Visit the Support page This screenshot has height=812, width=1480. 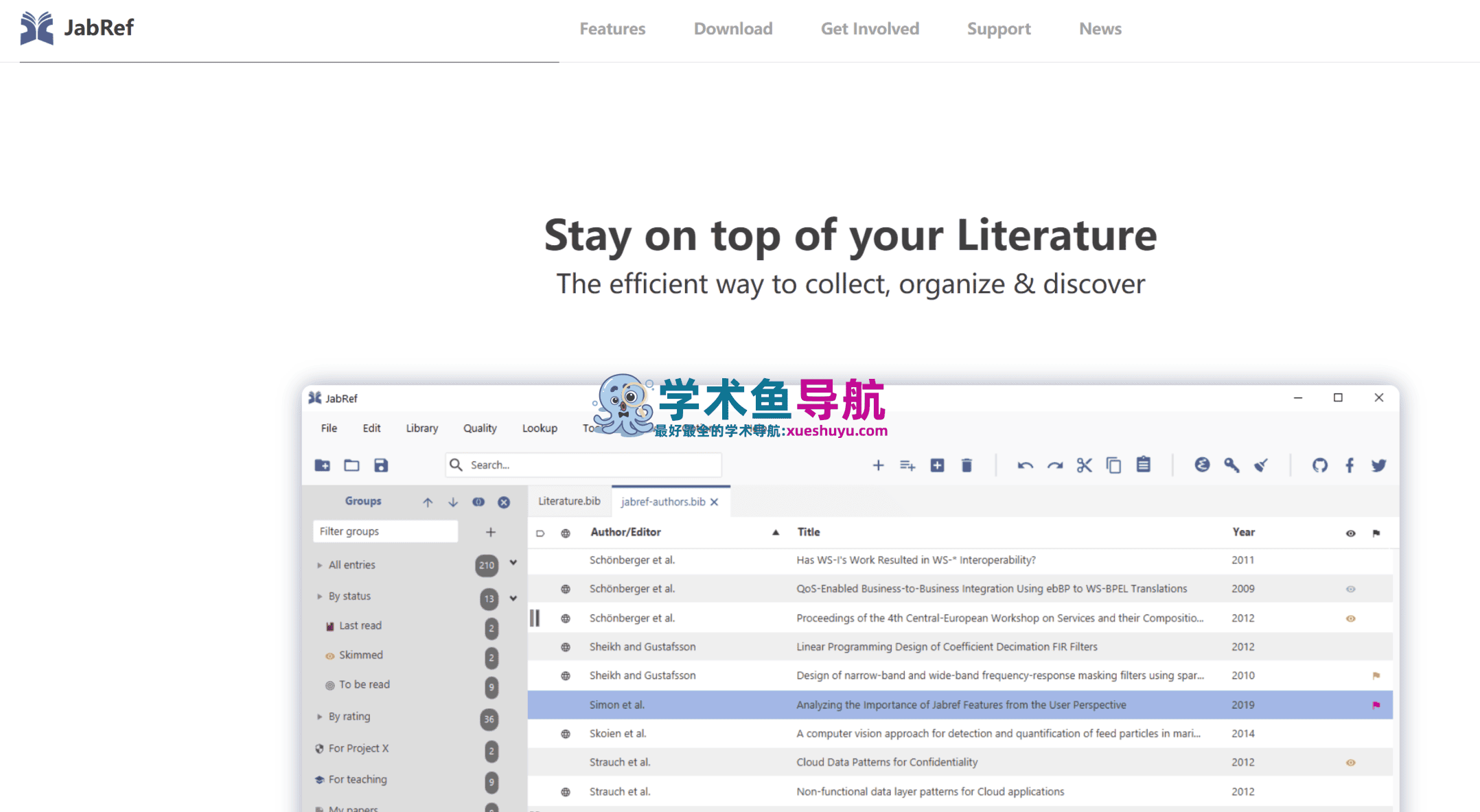coord(999,29)
